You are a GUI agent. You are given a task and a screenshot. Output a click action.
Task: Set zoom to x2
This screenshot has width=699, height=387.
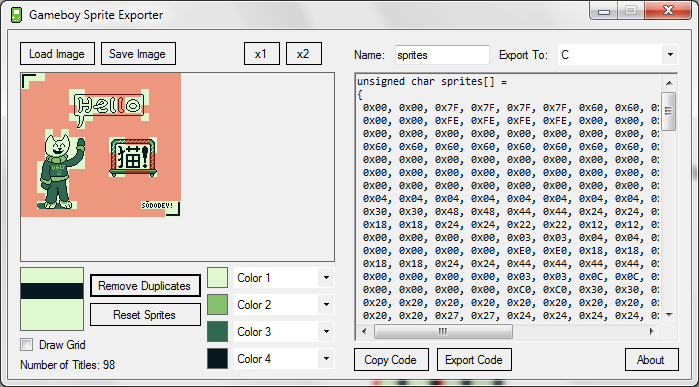click(x=304, y=54)
